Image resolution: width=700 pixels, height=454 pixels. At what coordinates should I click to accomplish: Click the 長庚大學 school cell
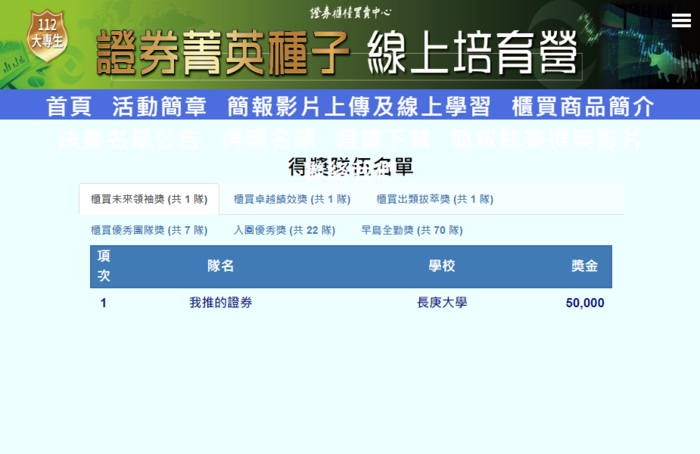441,302
